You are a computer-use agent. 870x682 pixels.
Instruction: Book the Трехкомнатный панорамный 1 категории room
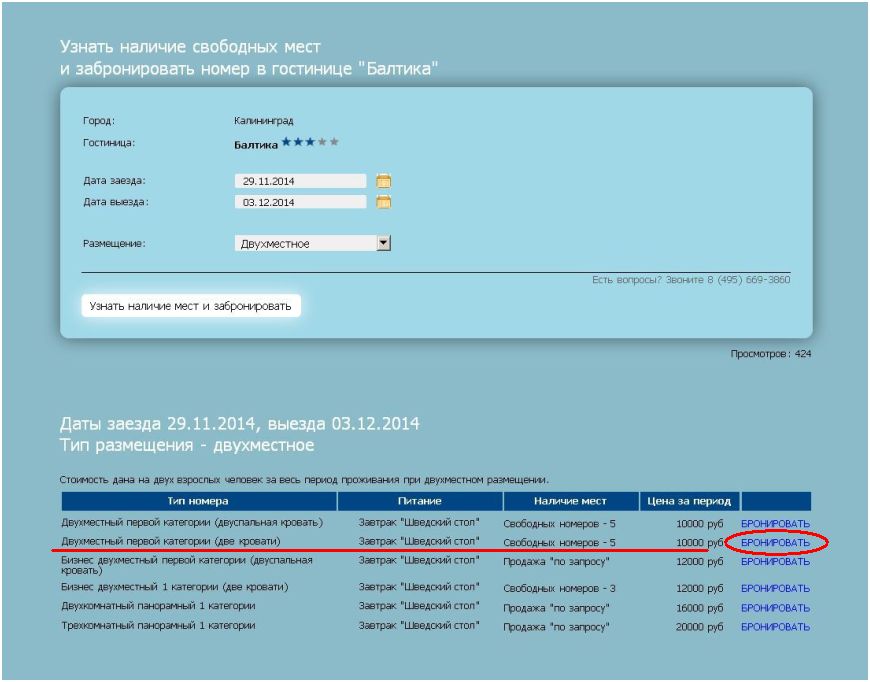pos(775,627)
